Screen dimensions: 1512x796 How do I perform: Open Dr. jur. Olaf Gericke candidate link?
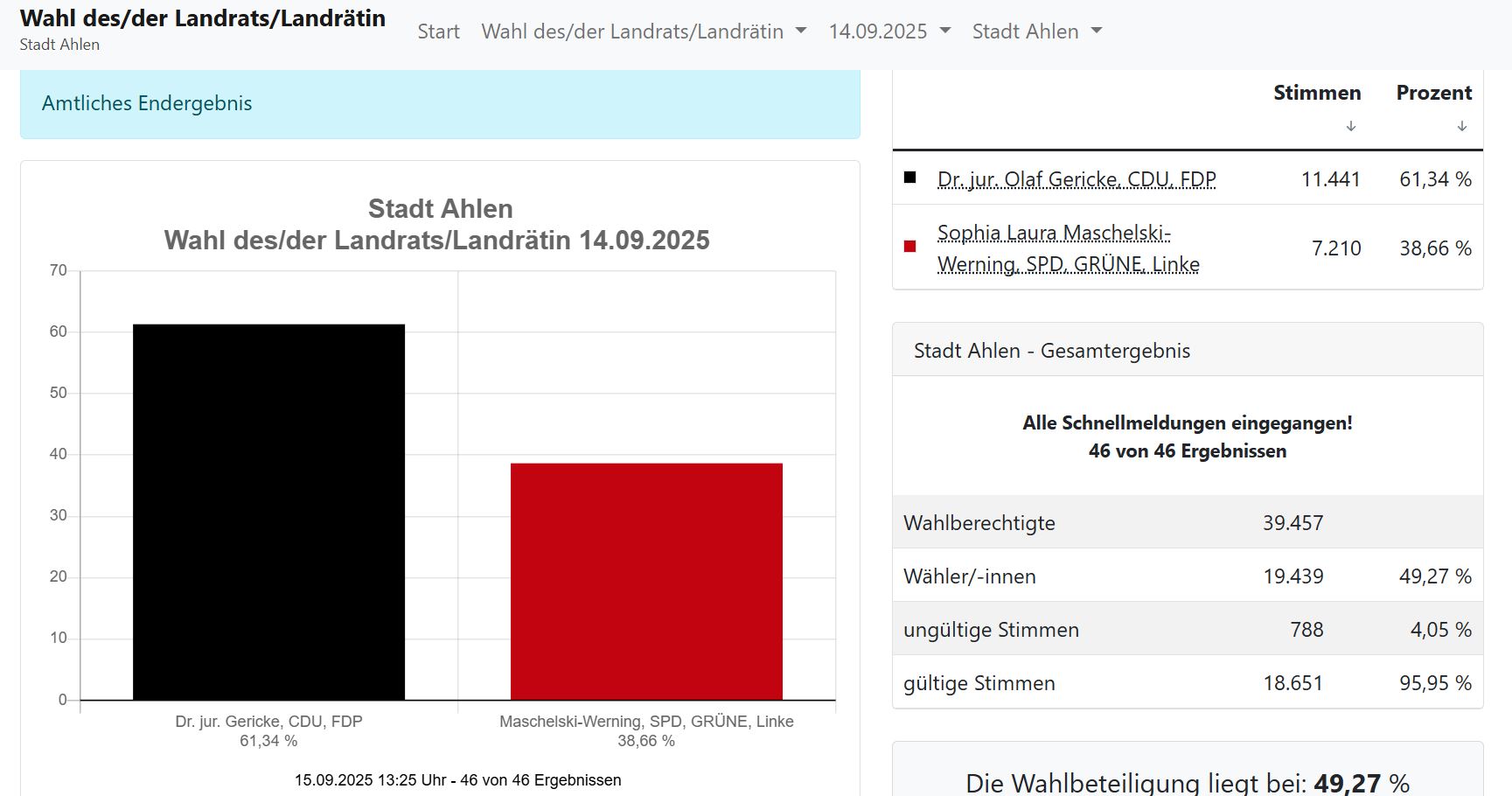coord(1076,179)
